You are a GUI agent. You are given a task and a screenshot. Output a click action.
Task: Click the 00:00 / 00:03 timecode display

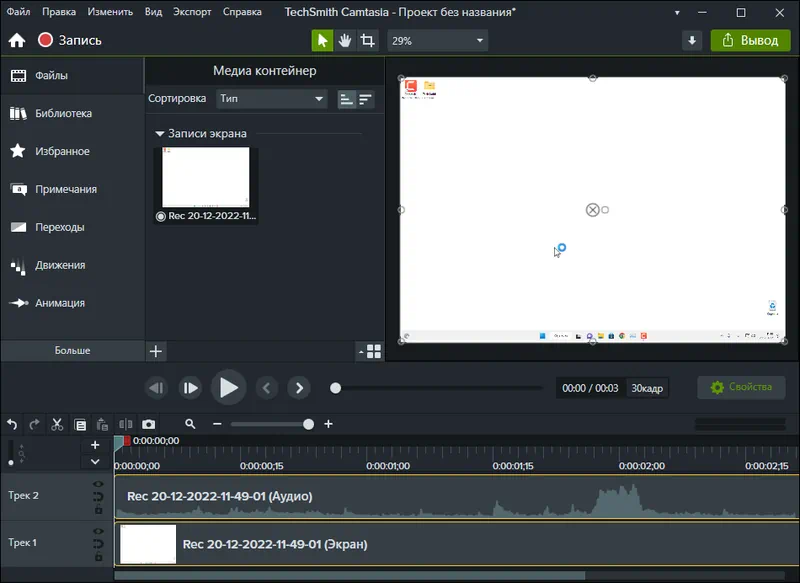pyautogui.click(x=590, y=388)
